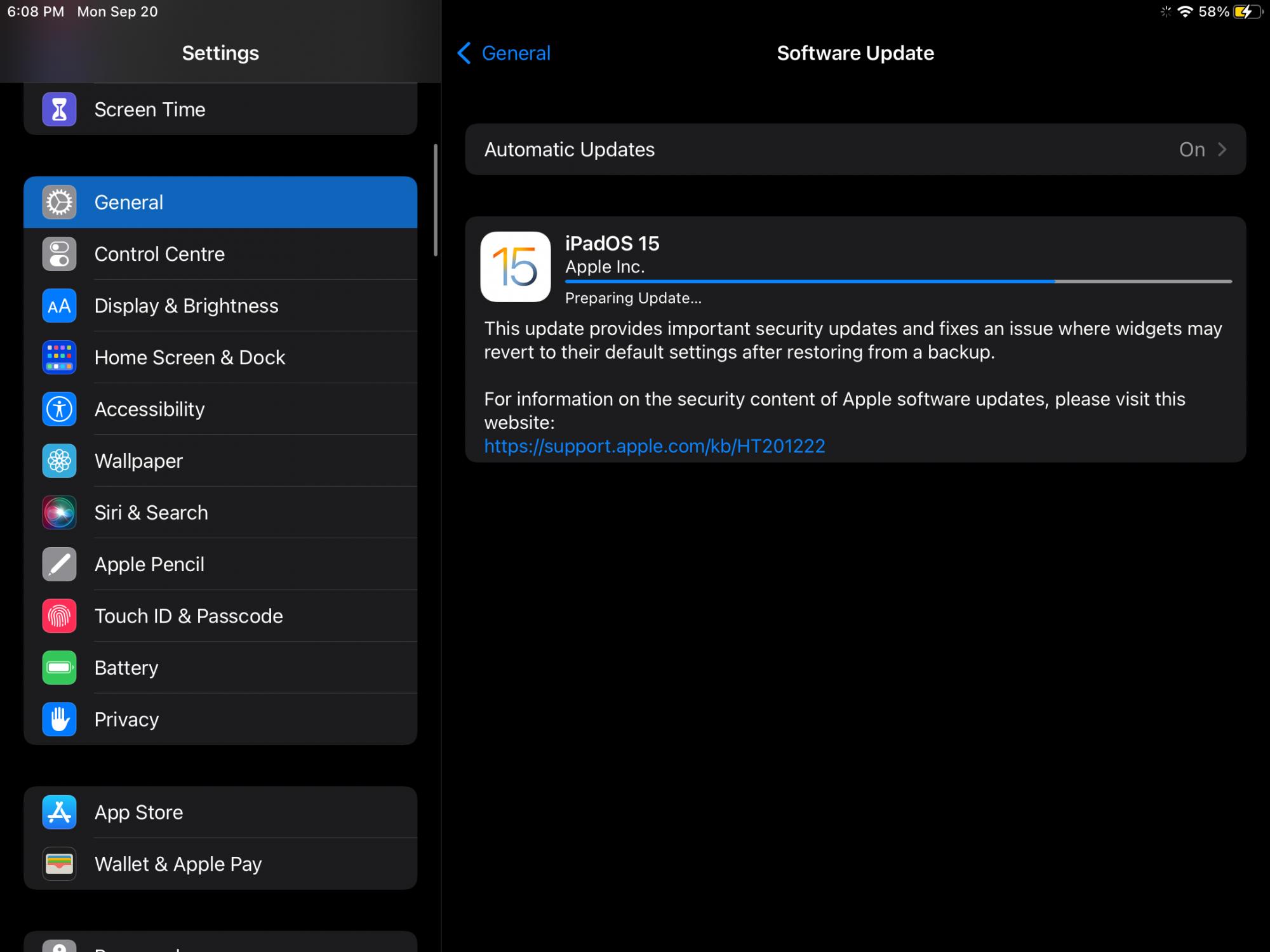Open Automatic Updates settings row
1270x952 pixels.
(855, 149)
